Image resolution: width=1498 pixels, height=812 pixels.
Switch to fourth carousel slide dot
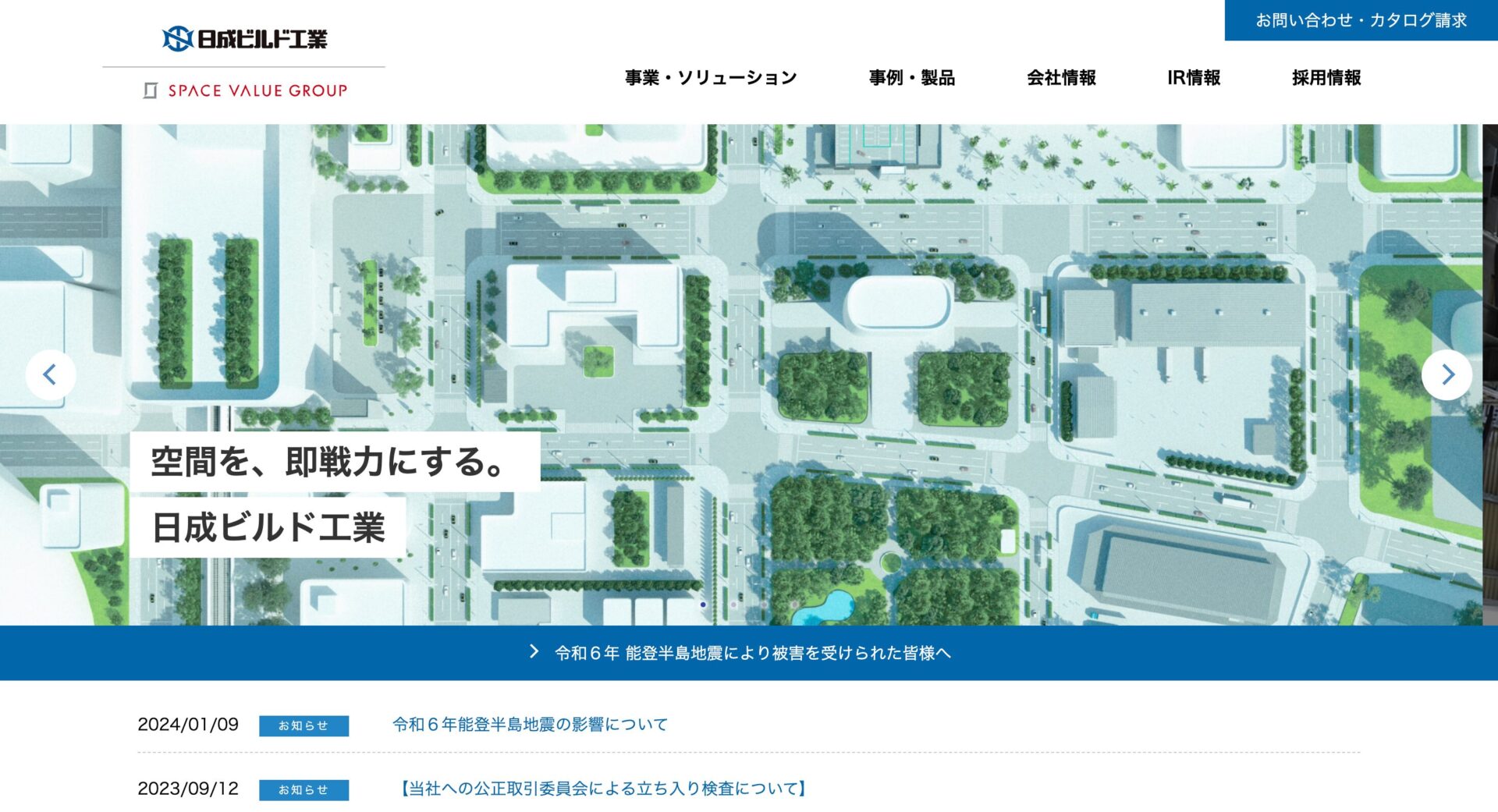pos(794,605)
